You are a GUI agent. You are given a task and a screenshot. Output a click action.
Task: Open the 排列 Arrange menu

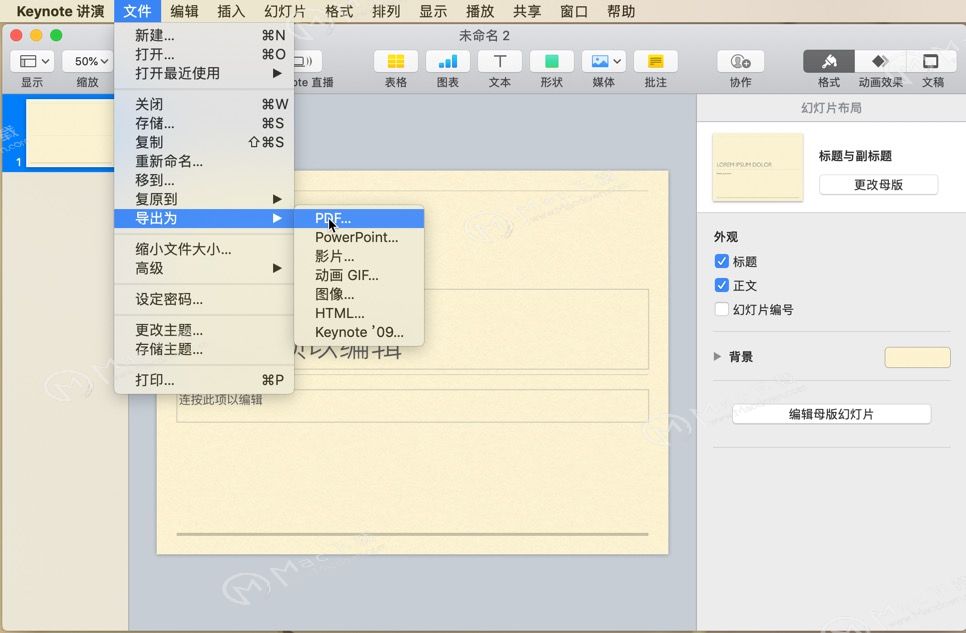pyautogui.click(x=386, y=11)
